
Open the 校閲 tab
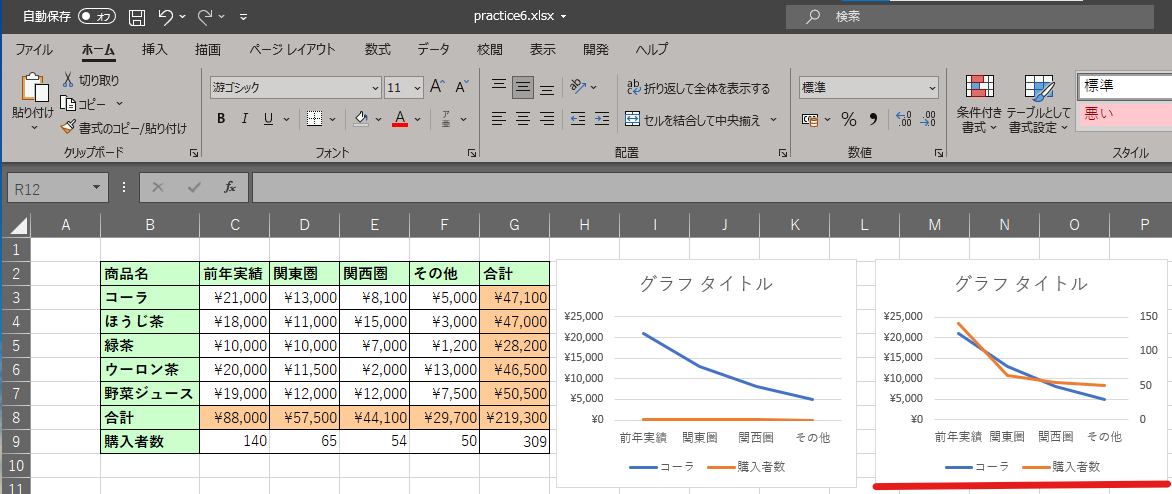(490, 50)
